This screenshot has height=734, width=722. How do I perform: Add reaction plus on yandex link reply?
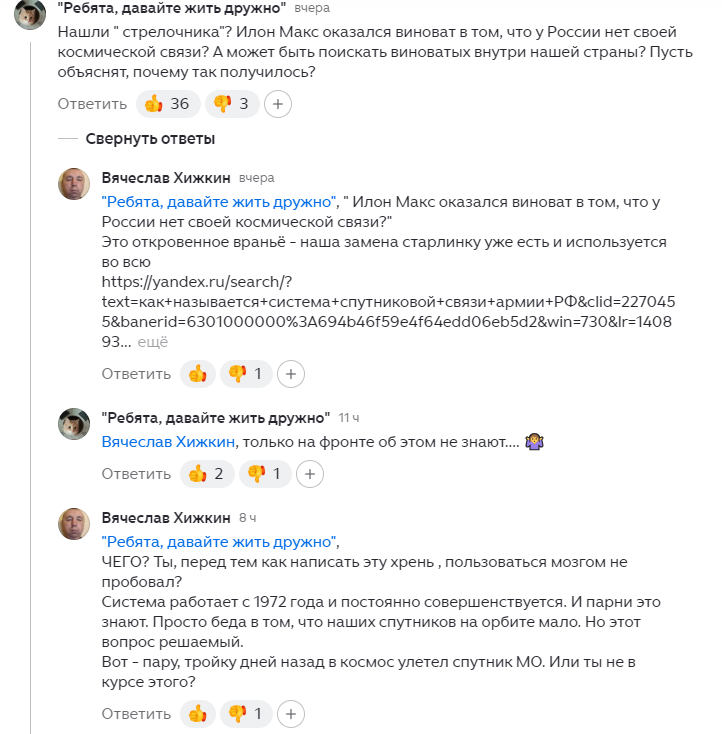[x=291, y=374]
